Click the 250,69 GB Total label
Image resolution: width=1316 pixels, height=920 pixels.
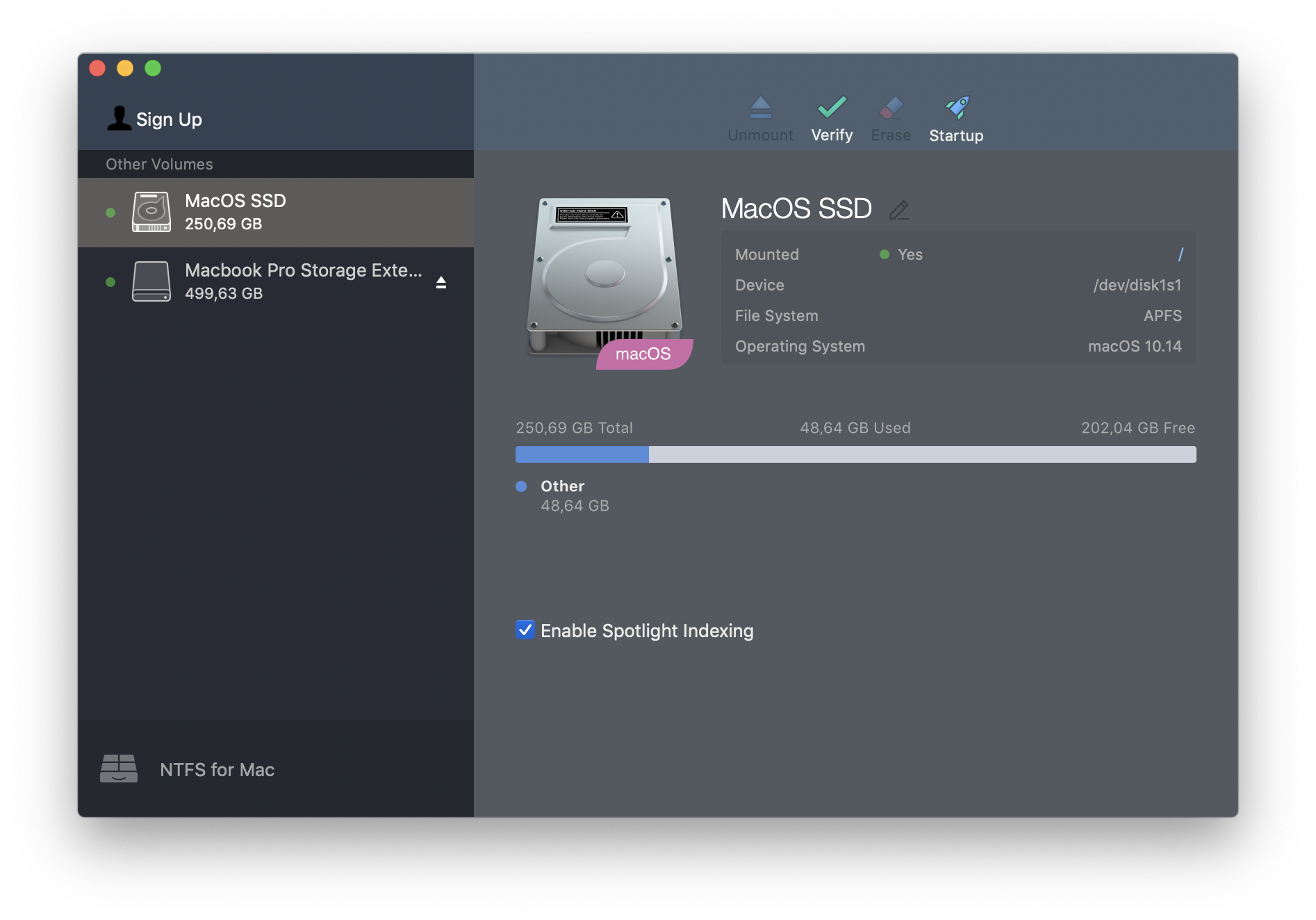(x=574, y=428)
